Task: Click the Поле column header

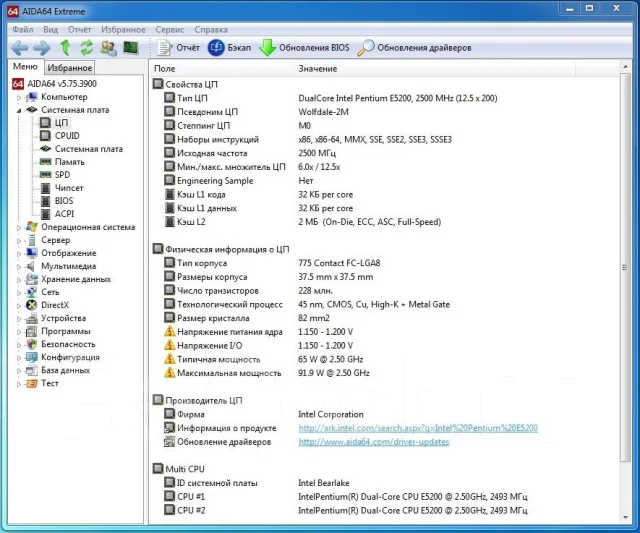Action: (221, 69)
